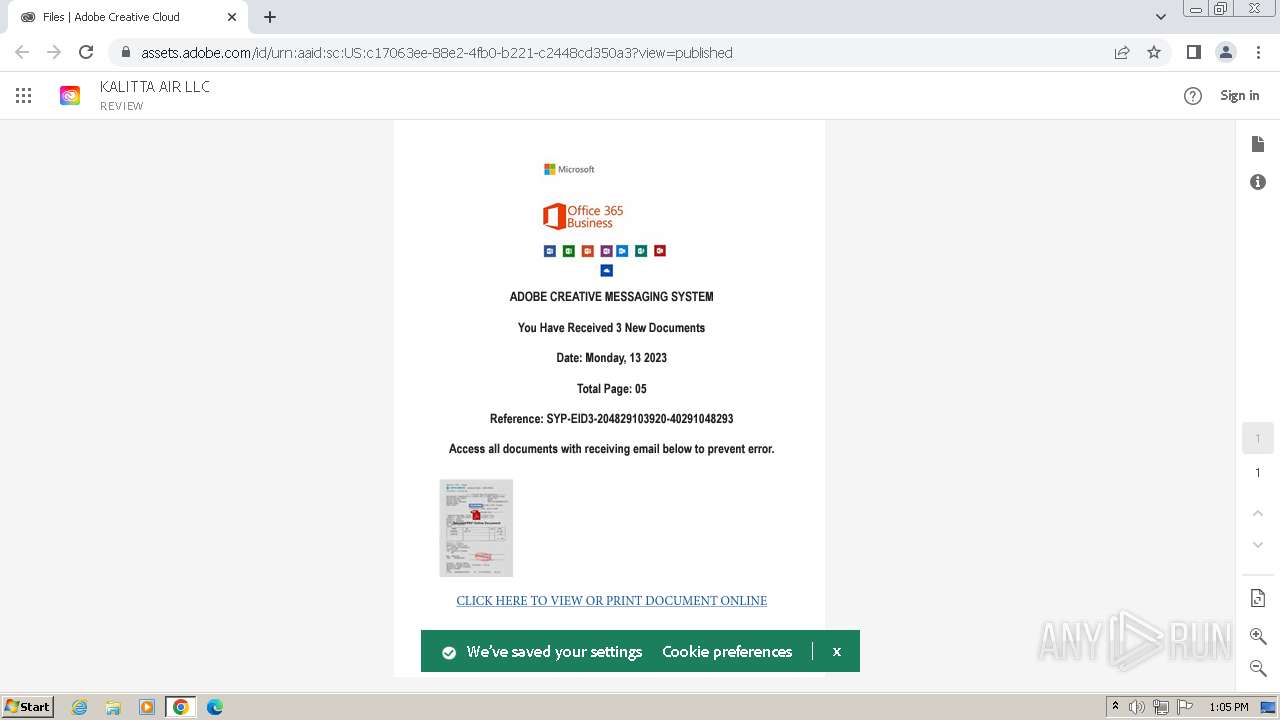1280x720 pixels.
Task: Click the fit page view icon
Action: (x=1258, y=598)
